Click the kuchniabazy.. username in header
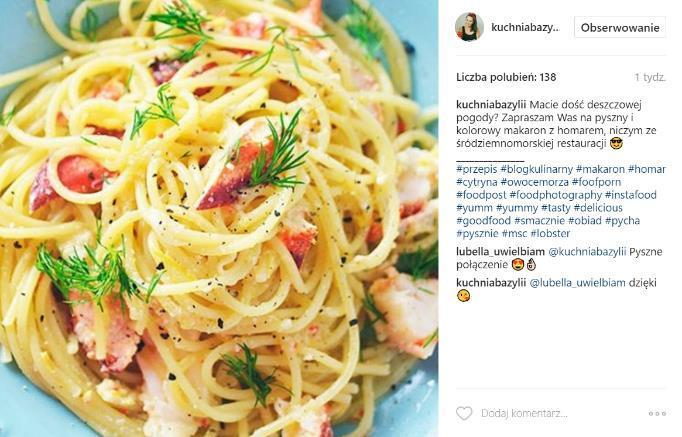 pos(525,27)
